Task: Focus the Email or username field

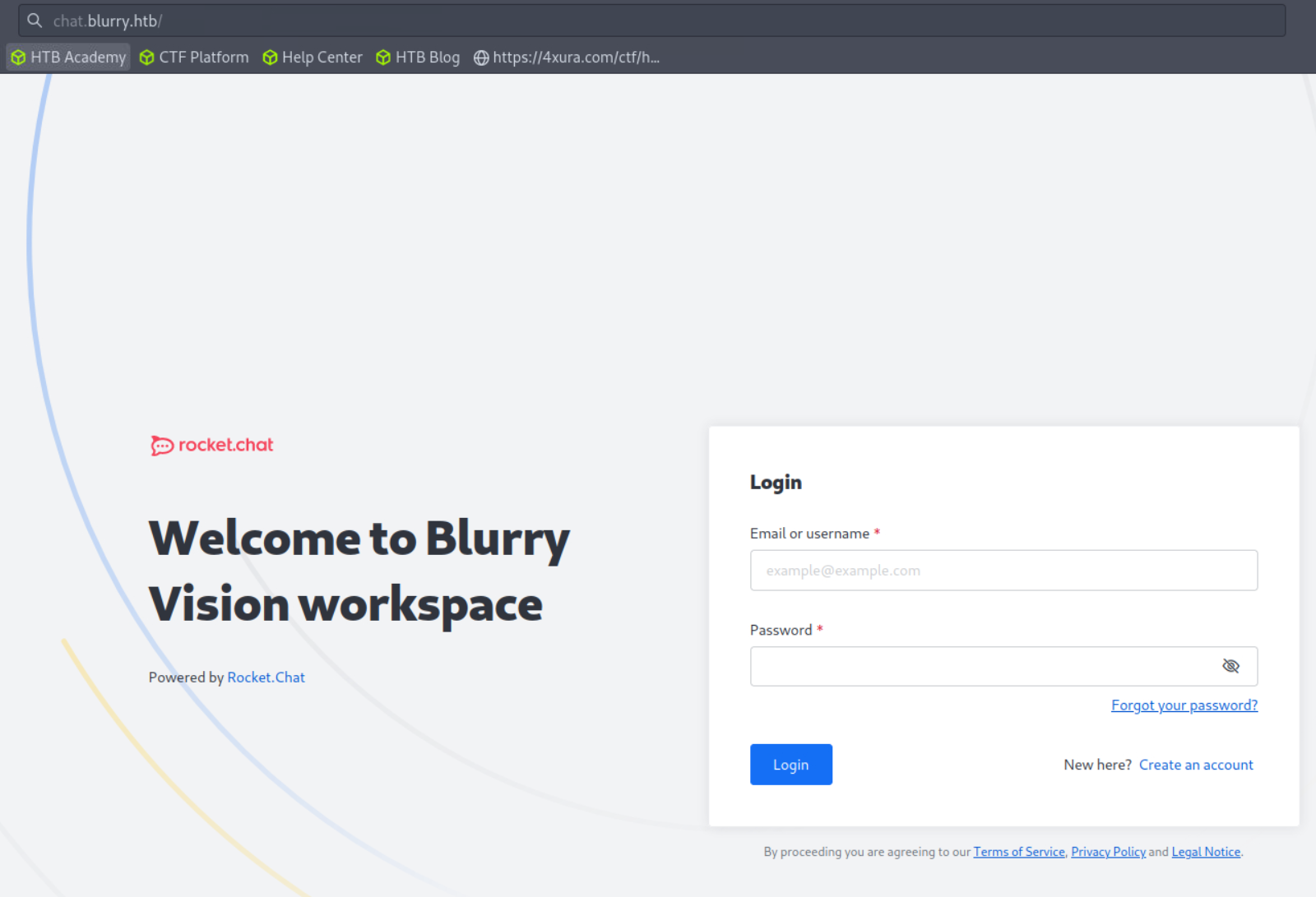Action: pyautogui.click(x=1003, y=571)
